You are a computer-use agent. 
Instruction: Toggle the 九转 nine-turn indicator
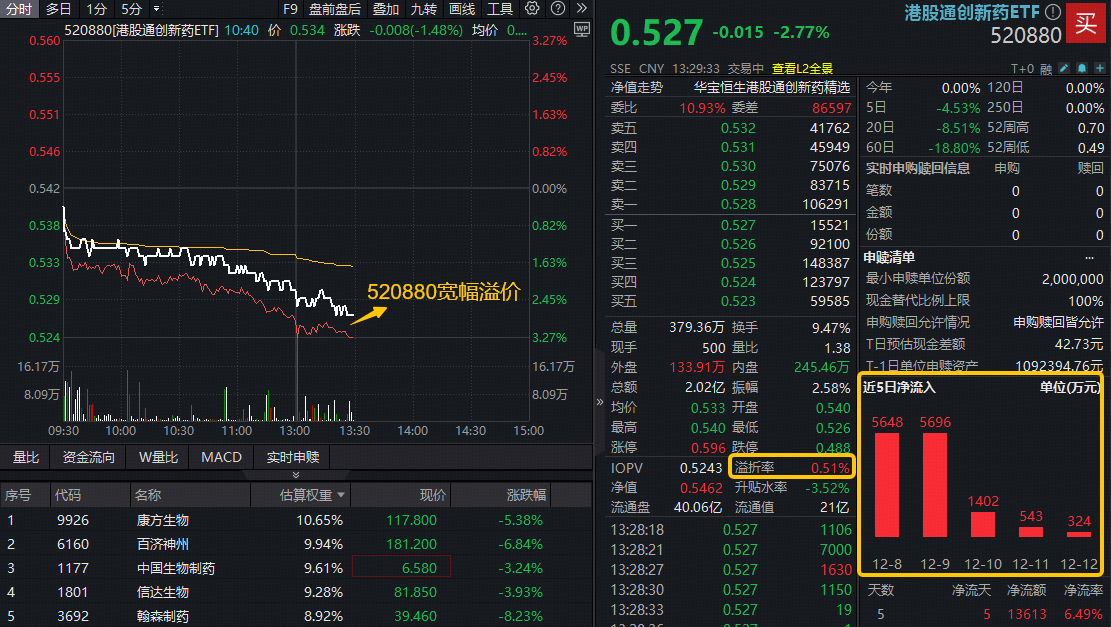click(x=422, y=9)
